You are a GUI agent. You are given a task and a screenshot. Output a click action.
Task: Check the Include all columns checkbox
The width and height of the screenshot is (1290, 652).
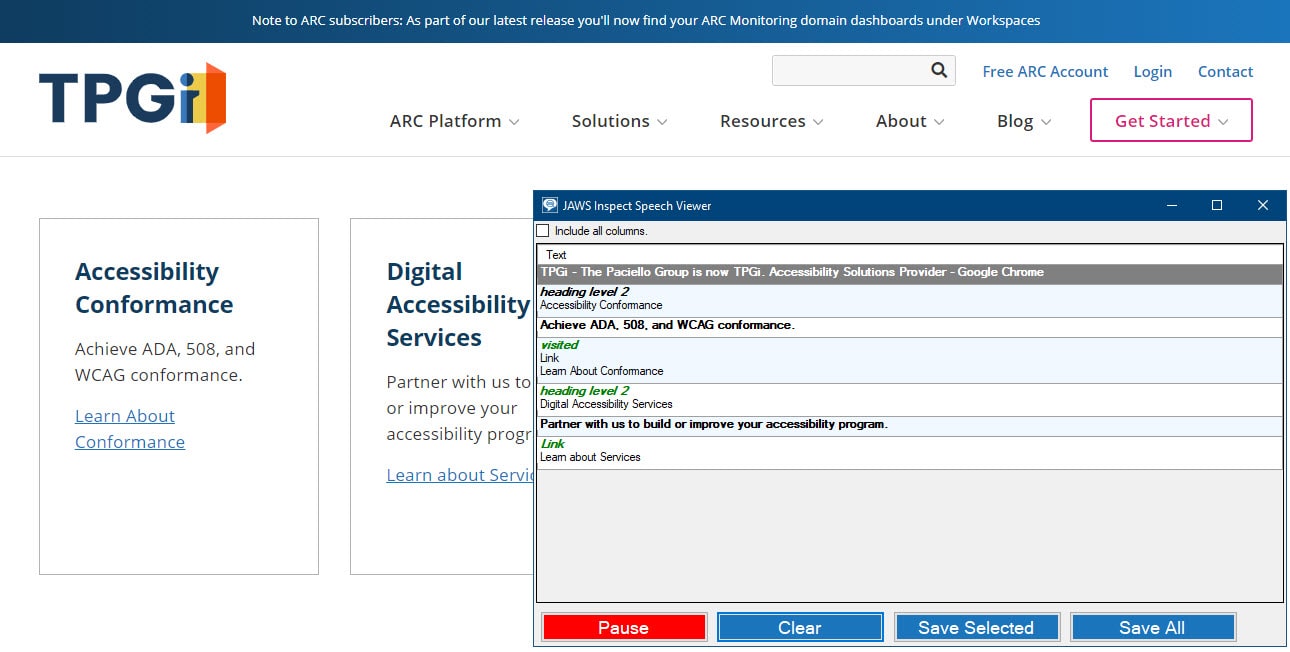[543, 231]
